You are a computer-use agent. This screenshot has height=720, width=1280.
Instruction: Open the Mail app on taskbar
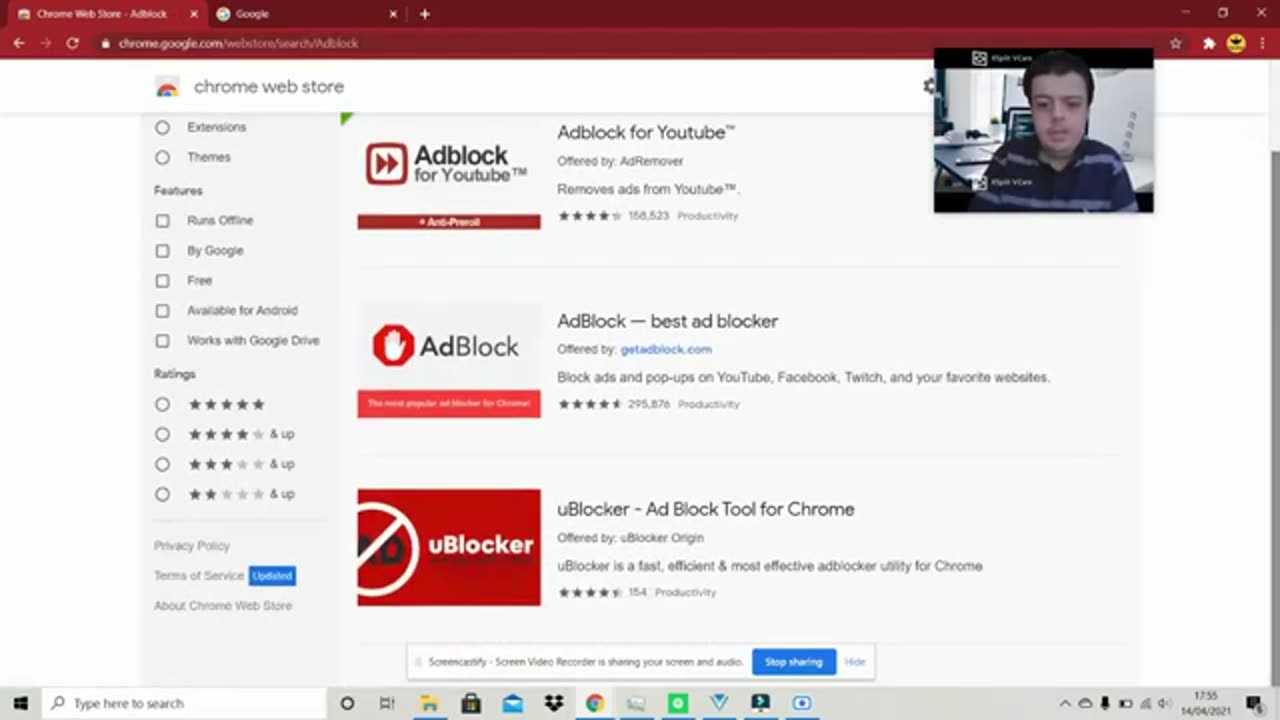[512, 703]
